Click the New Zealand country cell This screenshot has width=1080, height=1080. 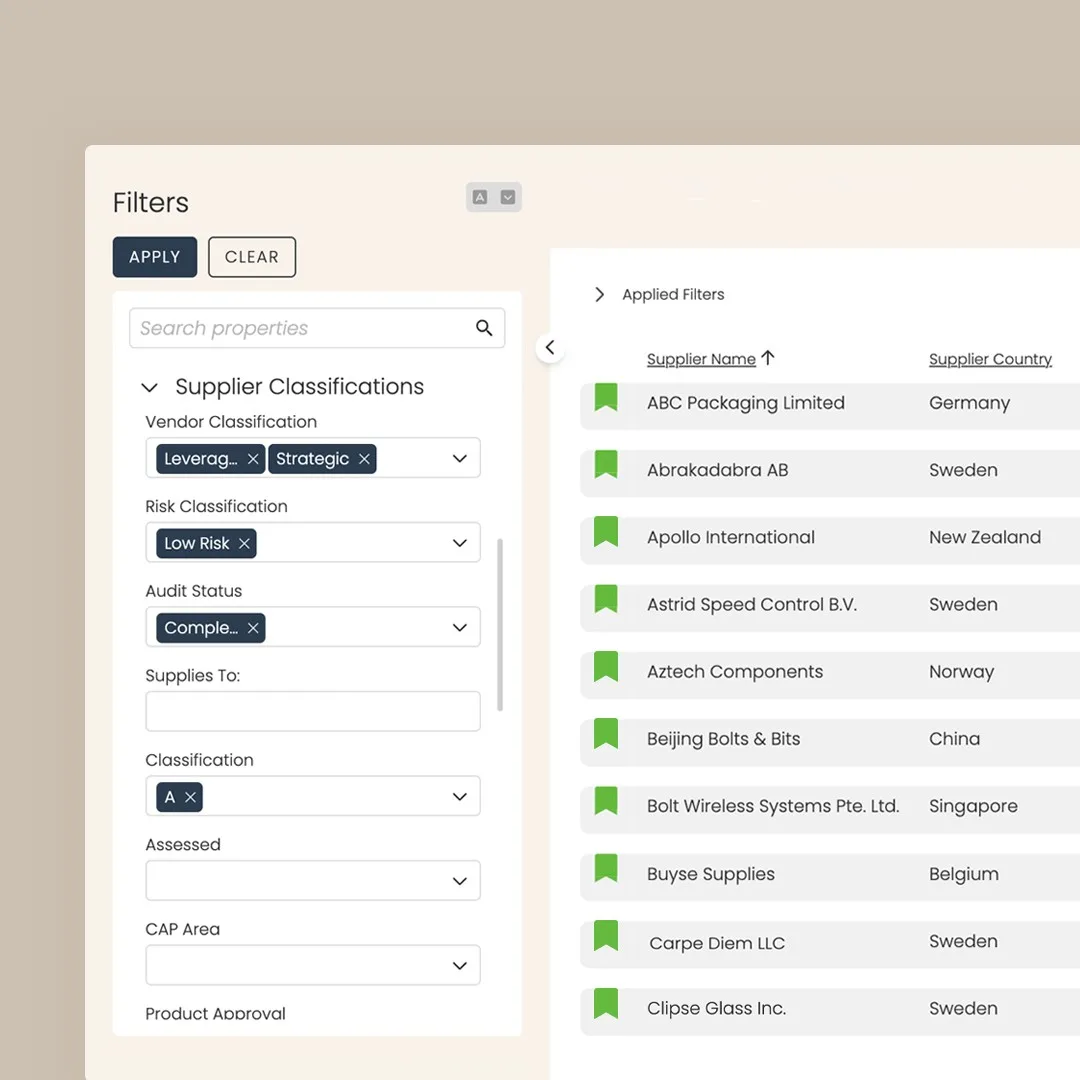[985, 537]
